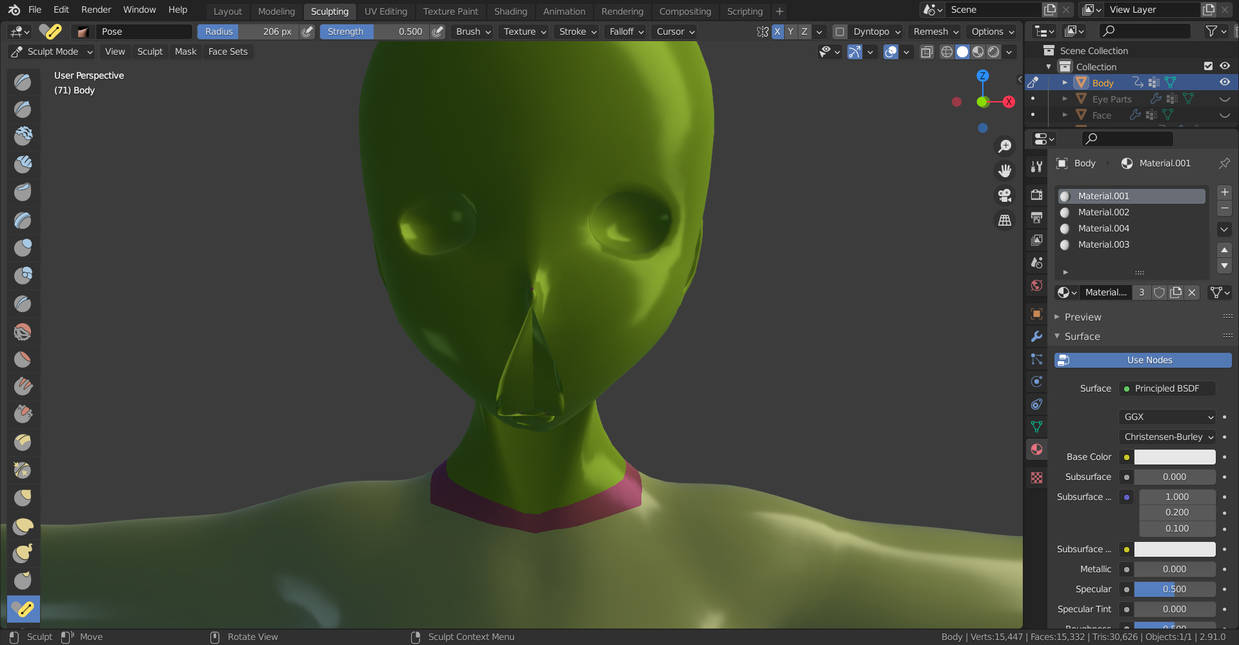Pin the properties editor context
1239x645 pixels.
(1224, 163)
